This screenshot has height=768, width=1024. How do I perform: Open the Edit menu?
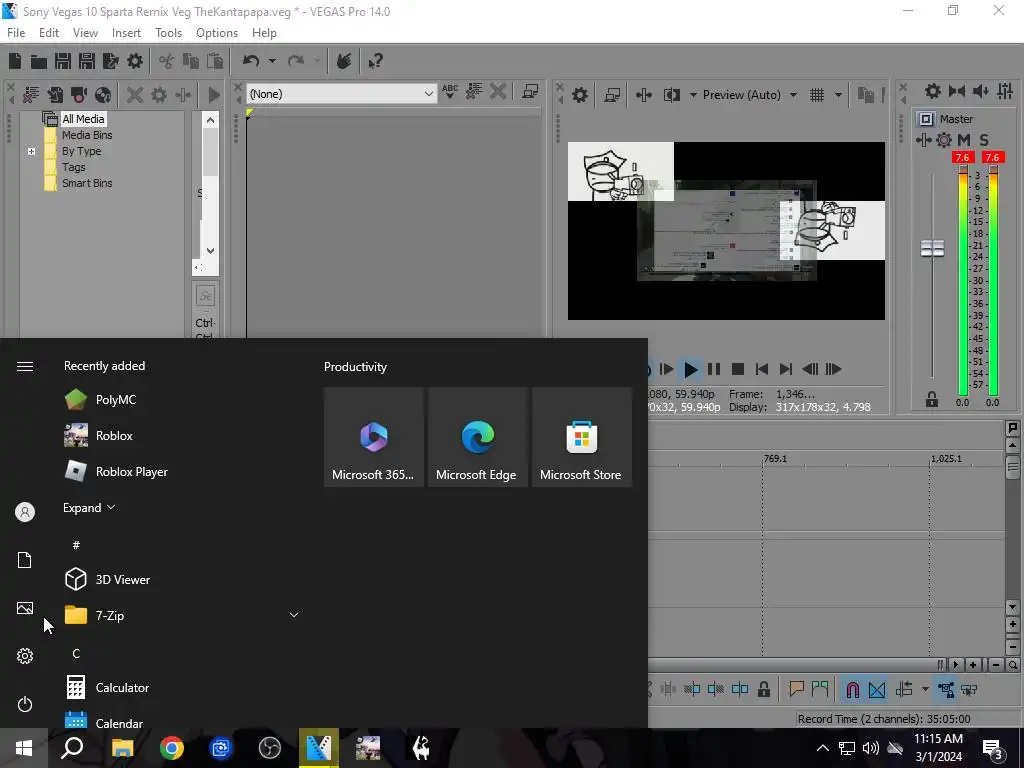coord(49,33)
